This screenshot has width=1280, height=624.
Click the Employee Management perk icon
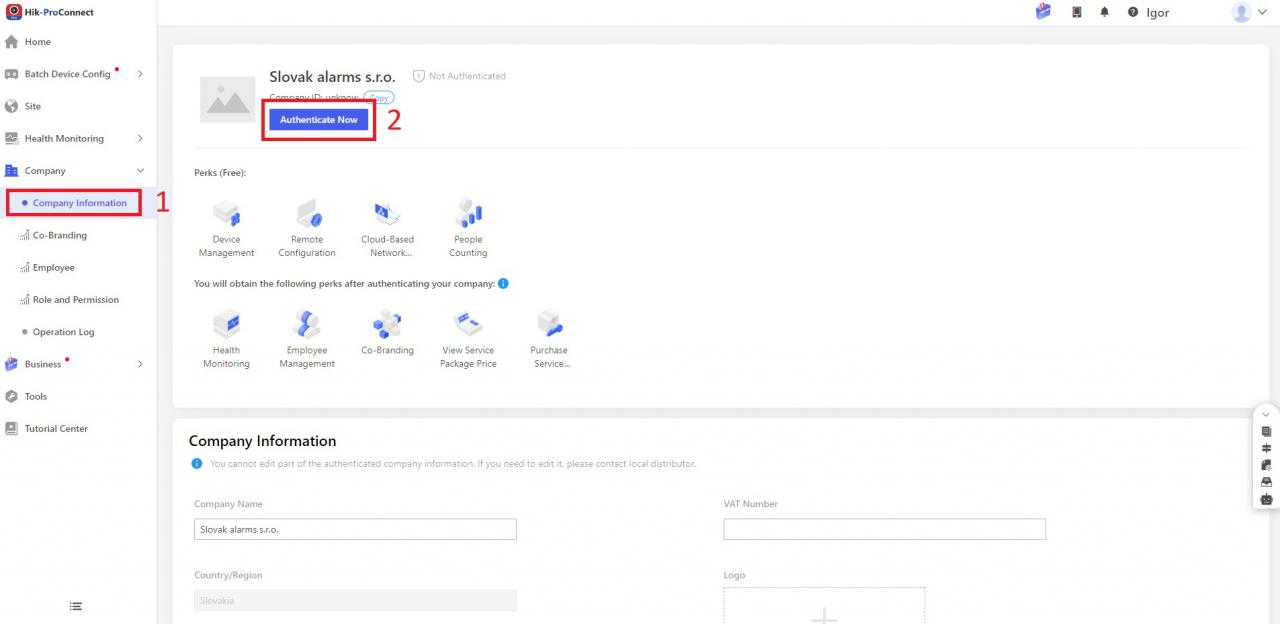pyautogui.click(x=307, y=323)
